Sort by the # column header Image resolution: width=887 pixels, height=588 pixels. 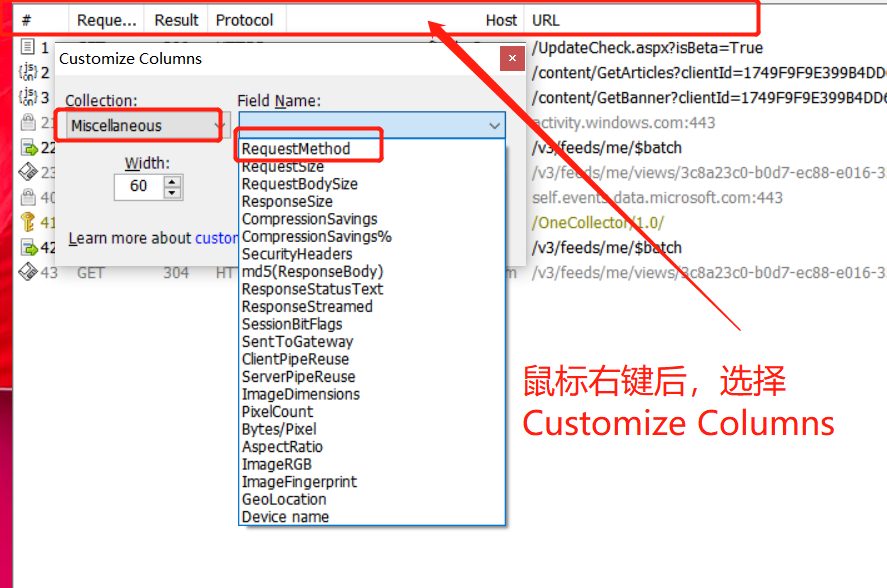tap(41, 20)
